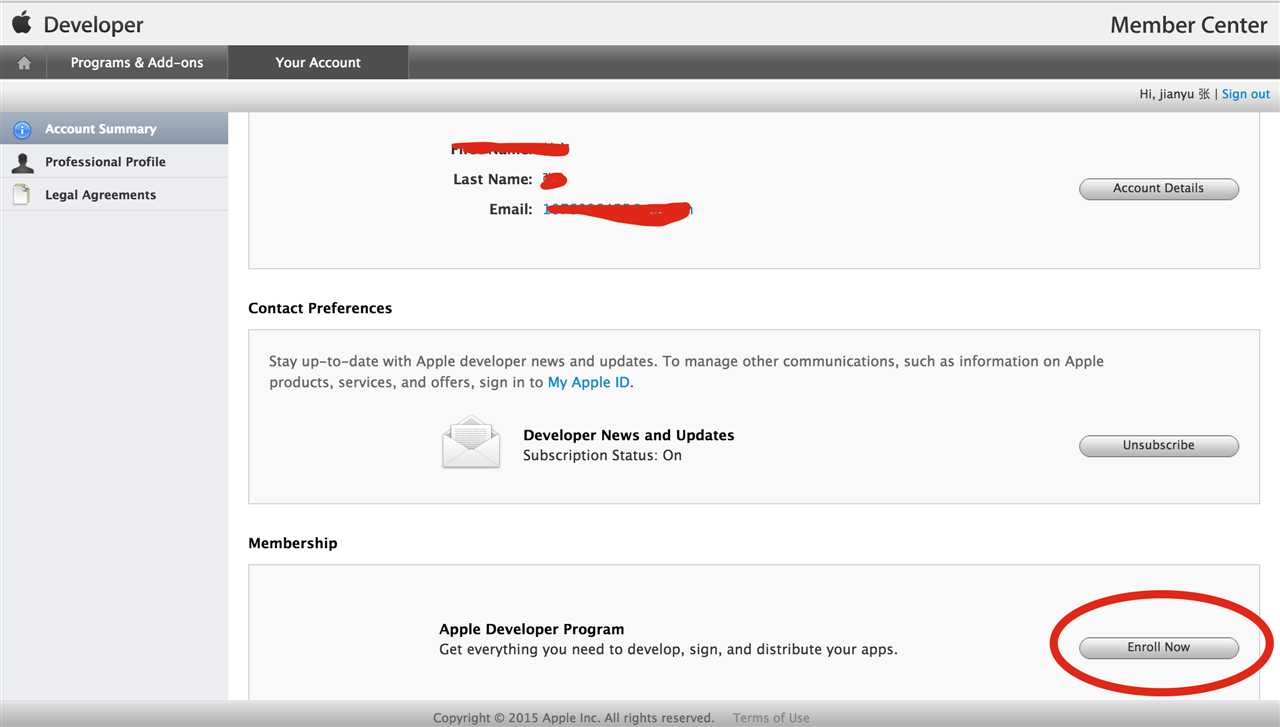Click the Member Center heading
The width and height of the screenshot is (1280, 727).
click(1189, 25)
